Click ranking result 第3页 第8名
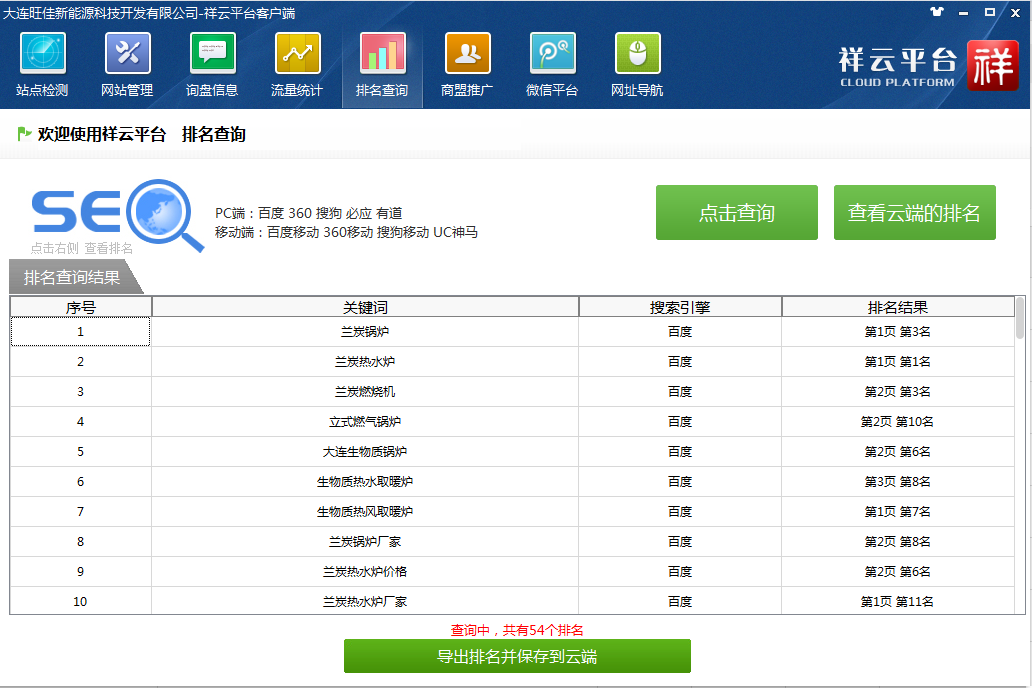The width and height of the screenshot is (1032, 688). [x=898, y=482]
